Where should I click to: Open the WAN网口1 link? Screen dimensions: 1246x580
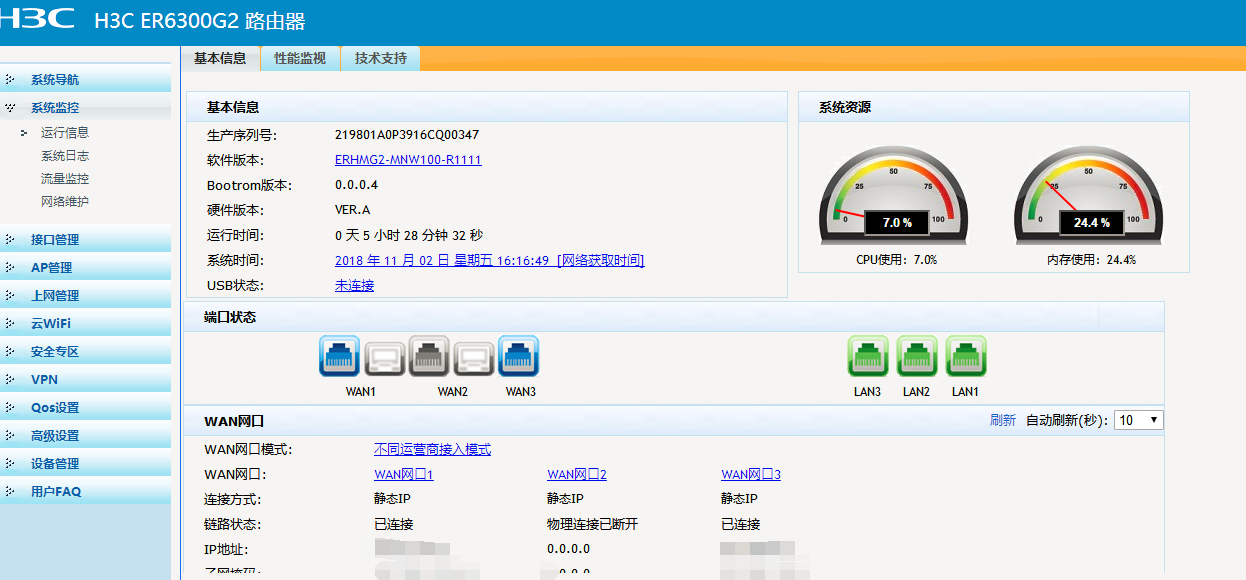(x=404, y=475)
